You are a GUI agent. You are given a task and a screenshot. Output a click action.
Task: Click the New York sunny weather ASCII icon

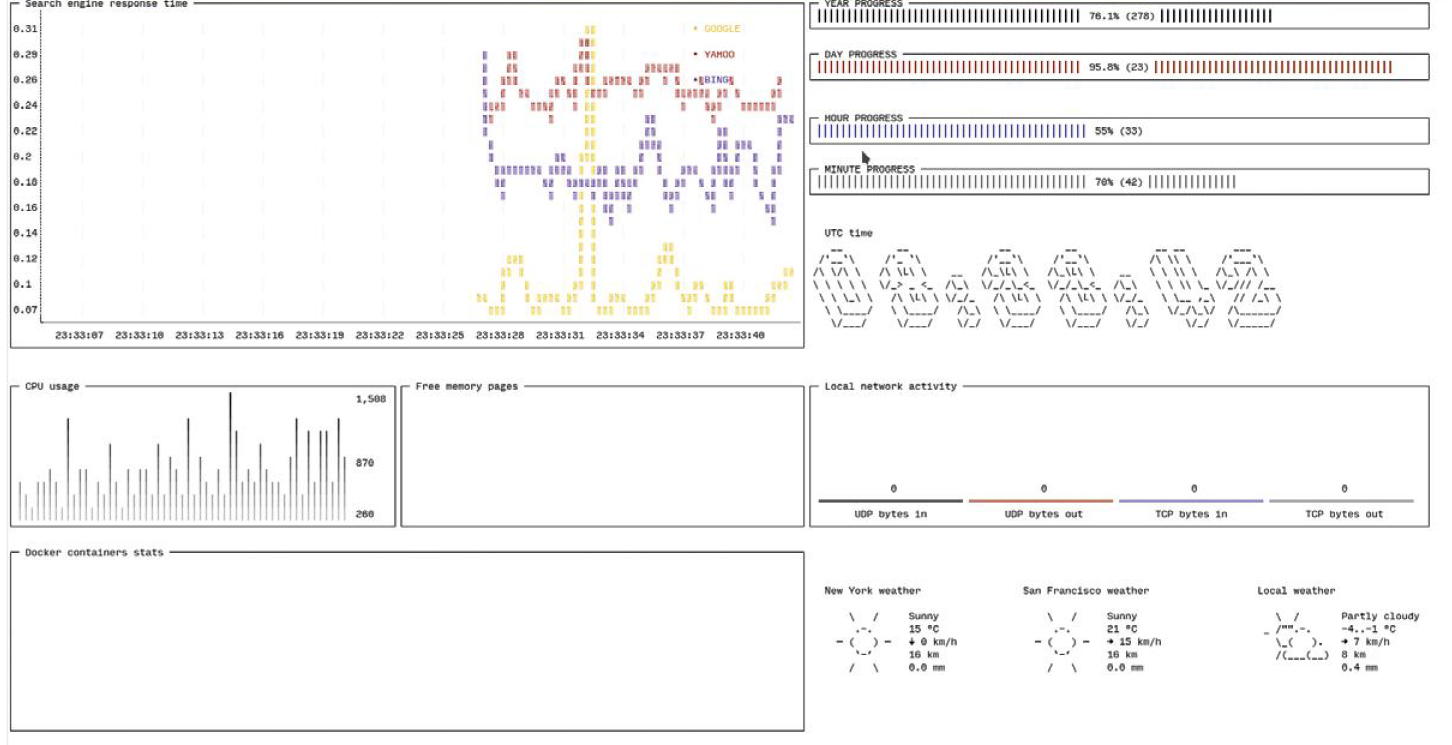(863, 642)
